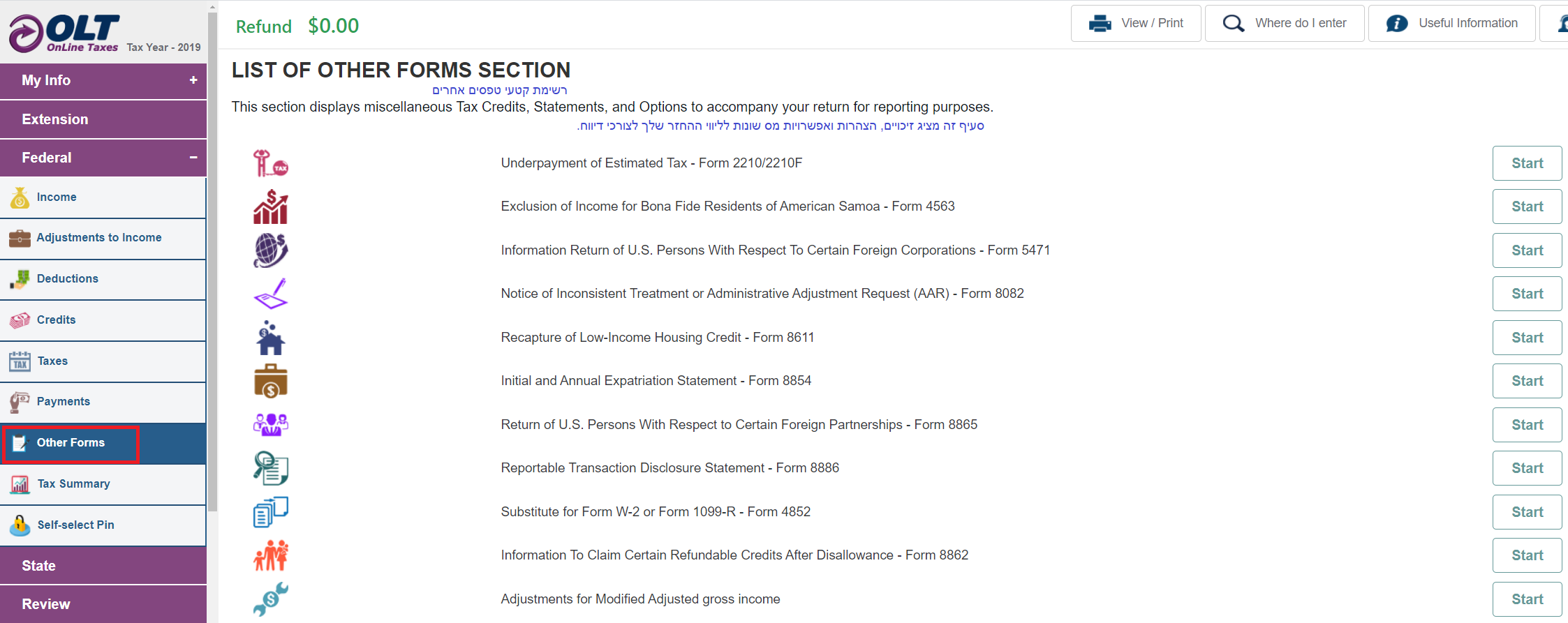The width and height of the screenshot is (1568, 623).
Task: Open Where do I enter search
Action: [x=1285, y=23]
